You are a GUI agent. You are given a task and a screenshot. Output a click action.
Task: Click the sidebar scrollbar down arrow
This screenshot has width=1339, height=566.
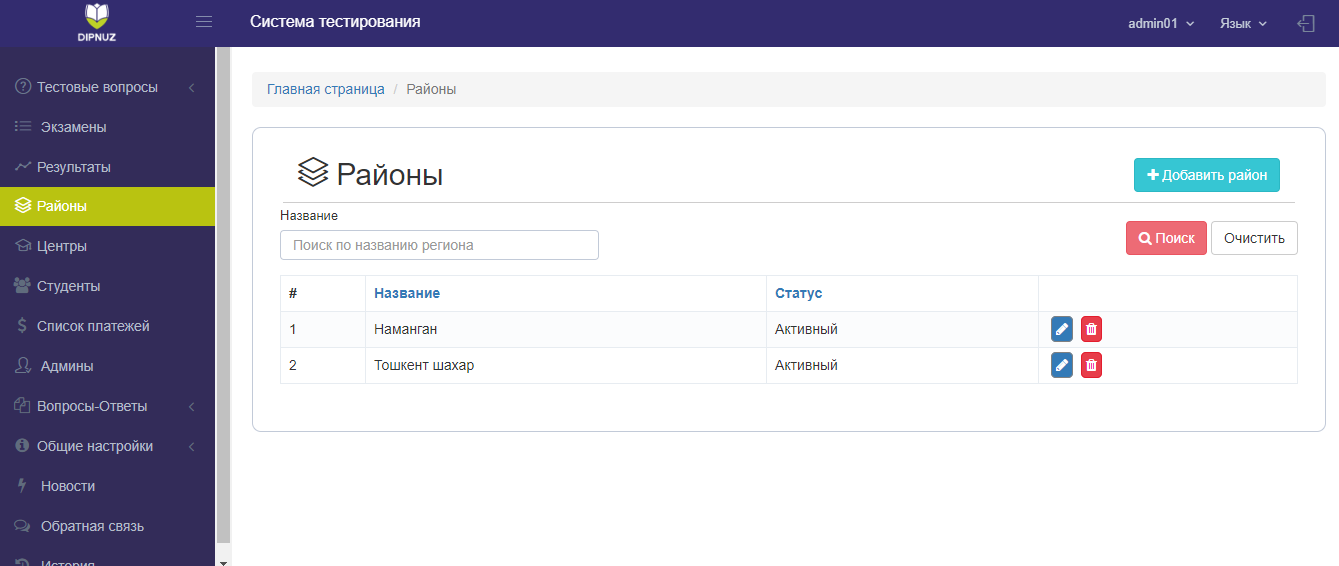click(x=223, y=561)
